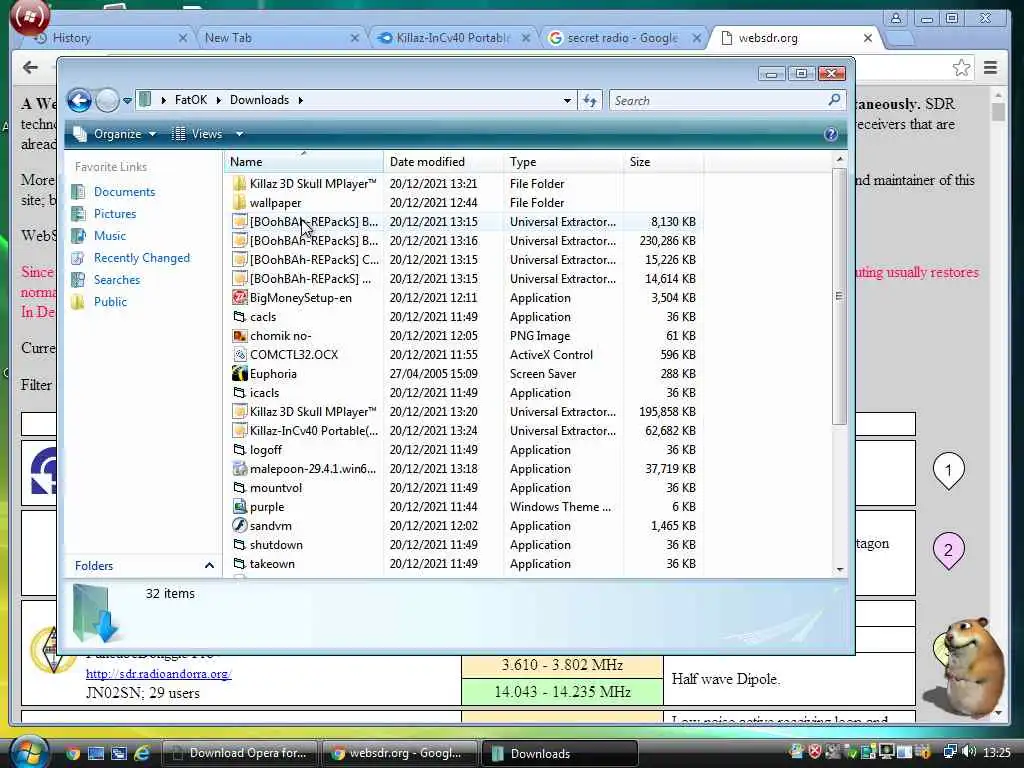Screen dimensions: 1024x768
Task: Open sdr.radioandorra.org link on webpage
Action: pos(159,674)
